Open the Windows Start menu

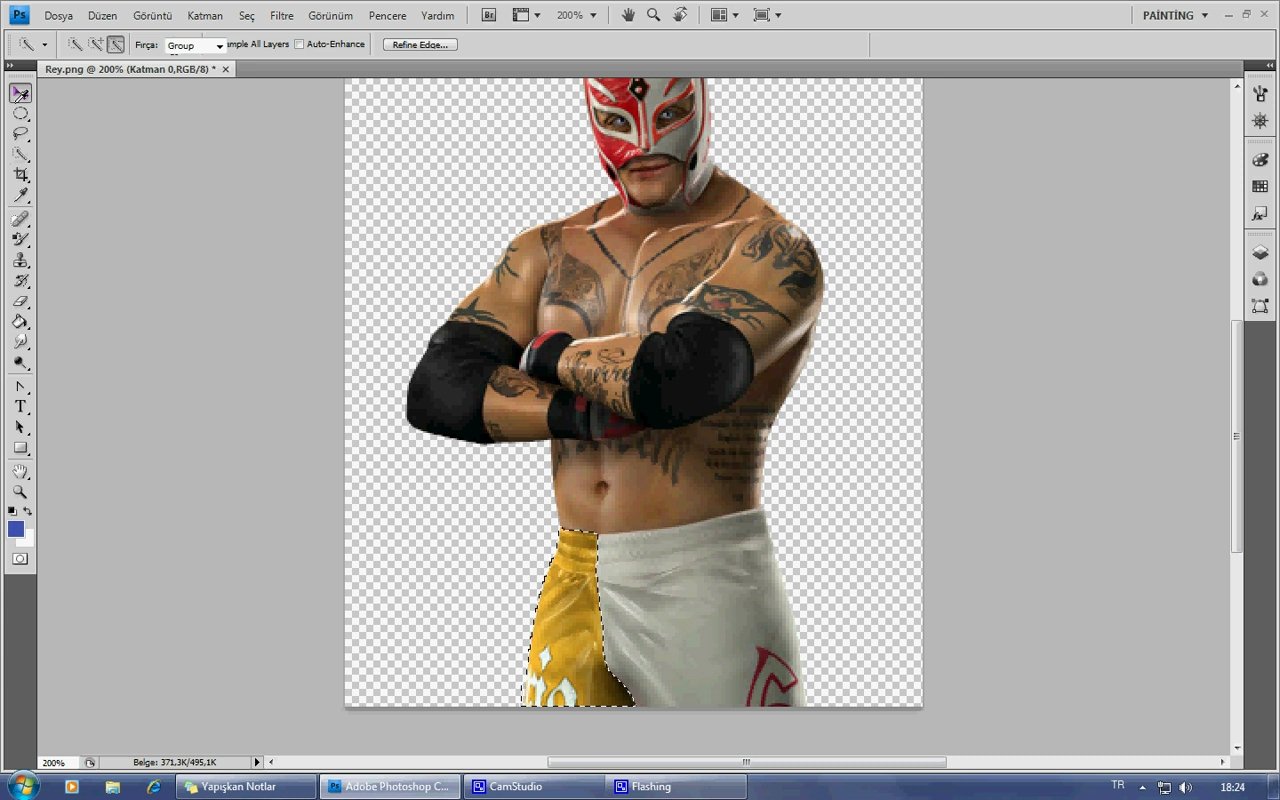22,786
